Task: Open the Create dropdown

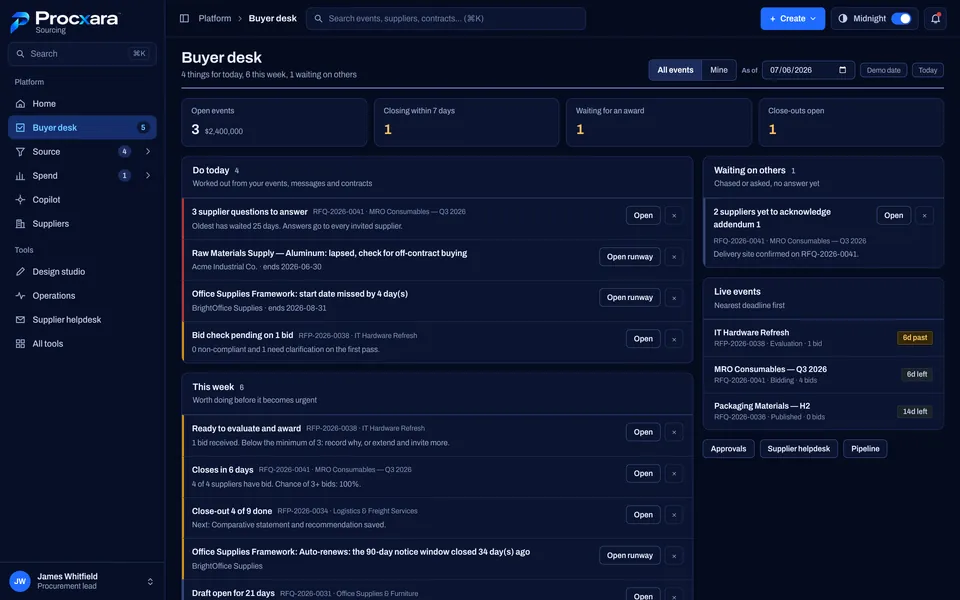Action: (792, 18)
